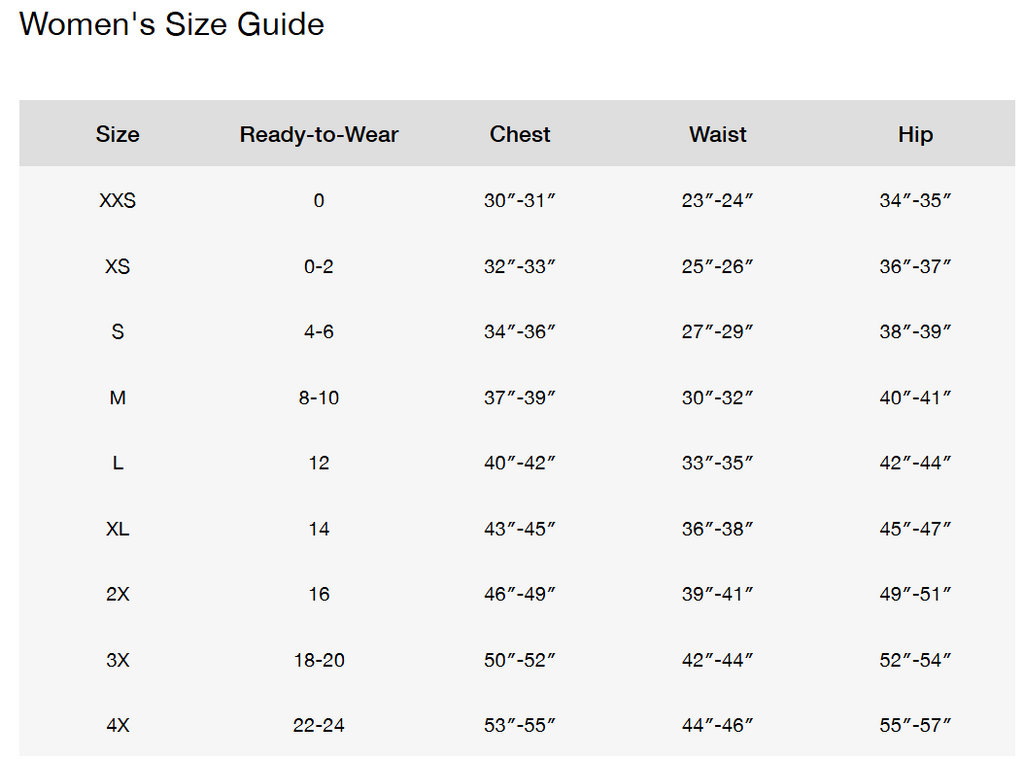Click the Hip column header
1024x759 pixels.
[916, 135]
